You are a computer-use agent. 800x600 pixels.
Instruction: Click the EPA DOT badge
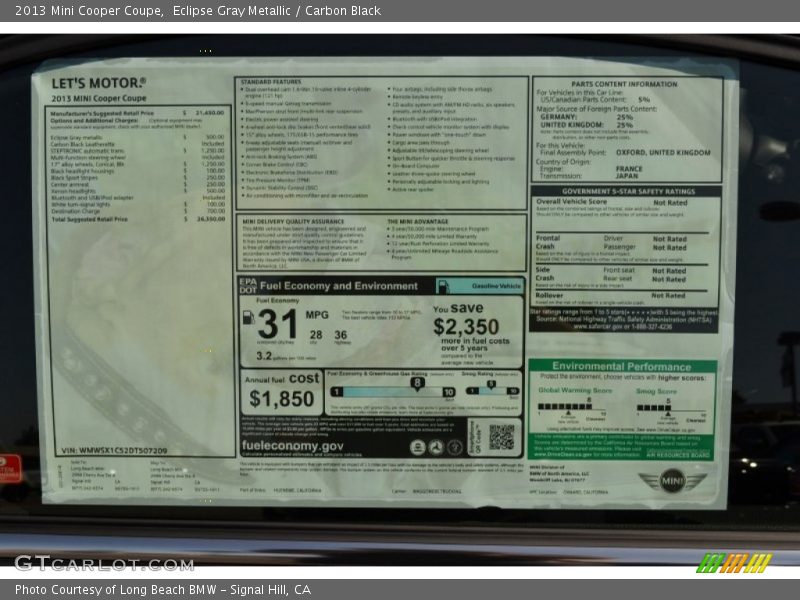click(x=247, y=285)
